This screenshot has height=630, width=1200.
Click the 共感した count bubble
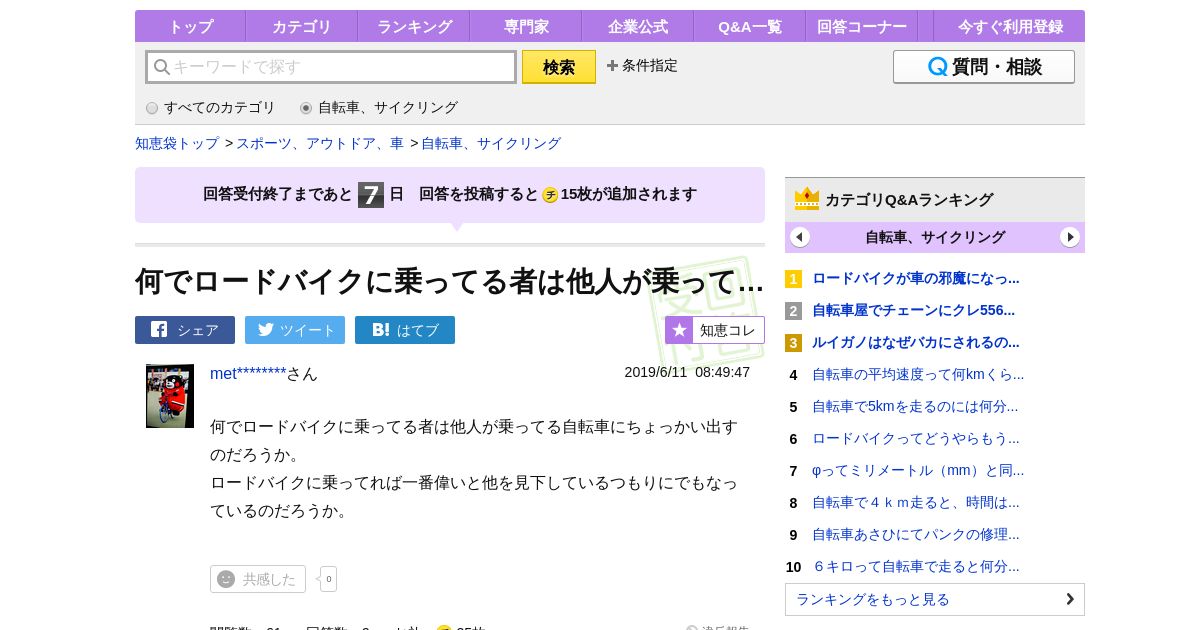pos(328,579)
